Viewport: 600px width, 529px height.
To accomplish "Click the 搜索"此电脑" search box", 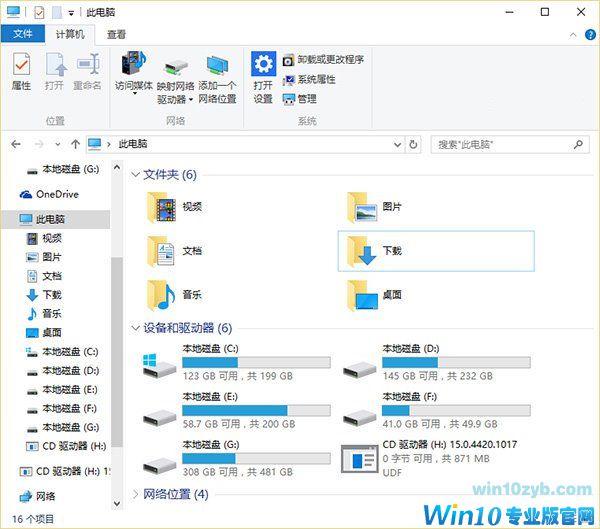I will click(x=510, y=145).
